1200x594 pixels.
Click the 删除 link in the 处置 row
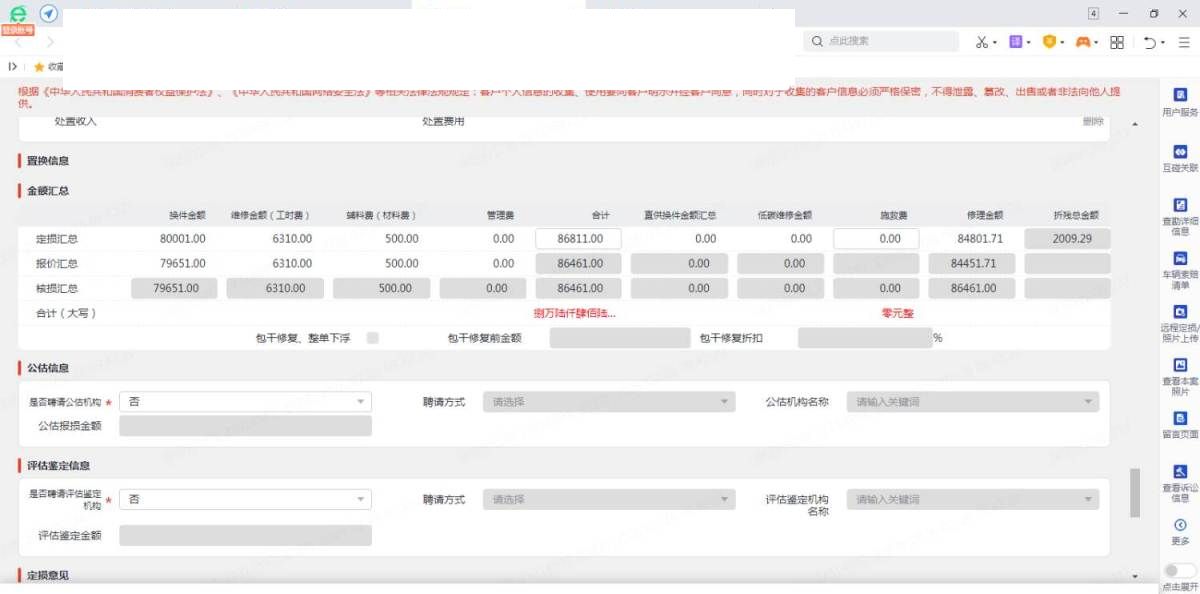1092,122
